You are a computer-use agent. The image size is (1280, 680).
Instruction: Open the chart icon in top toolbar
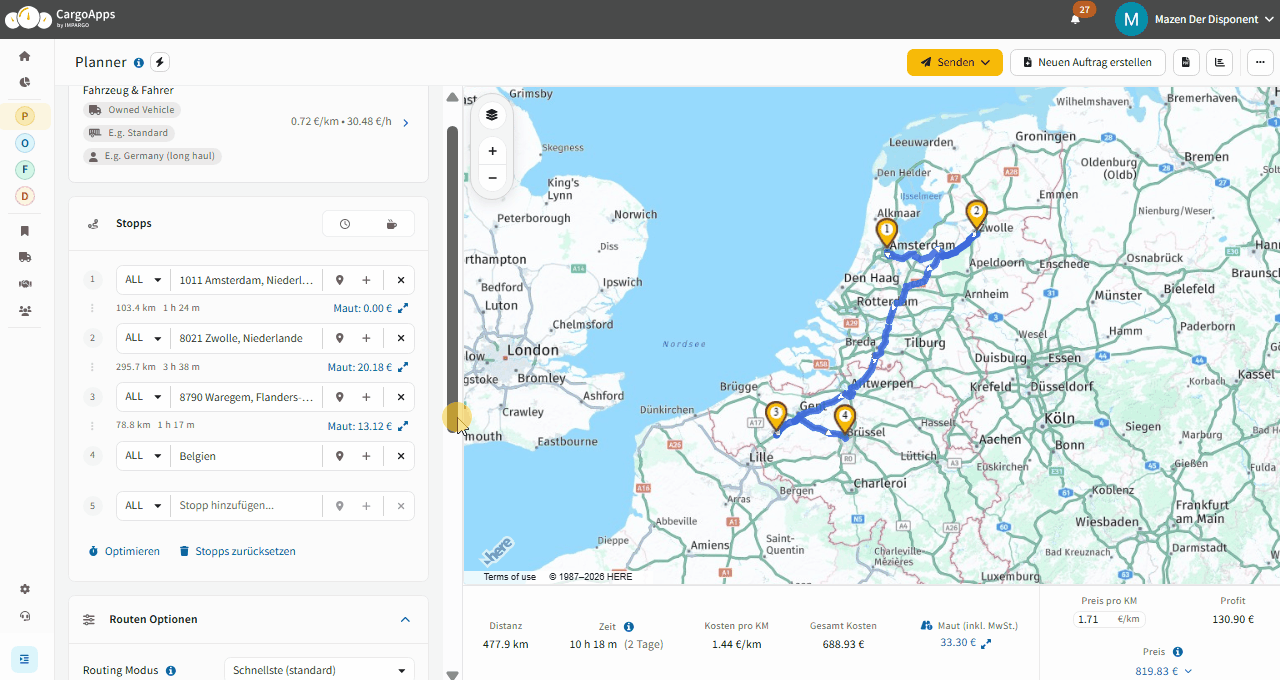(x=1219, y=62)
